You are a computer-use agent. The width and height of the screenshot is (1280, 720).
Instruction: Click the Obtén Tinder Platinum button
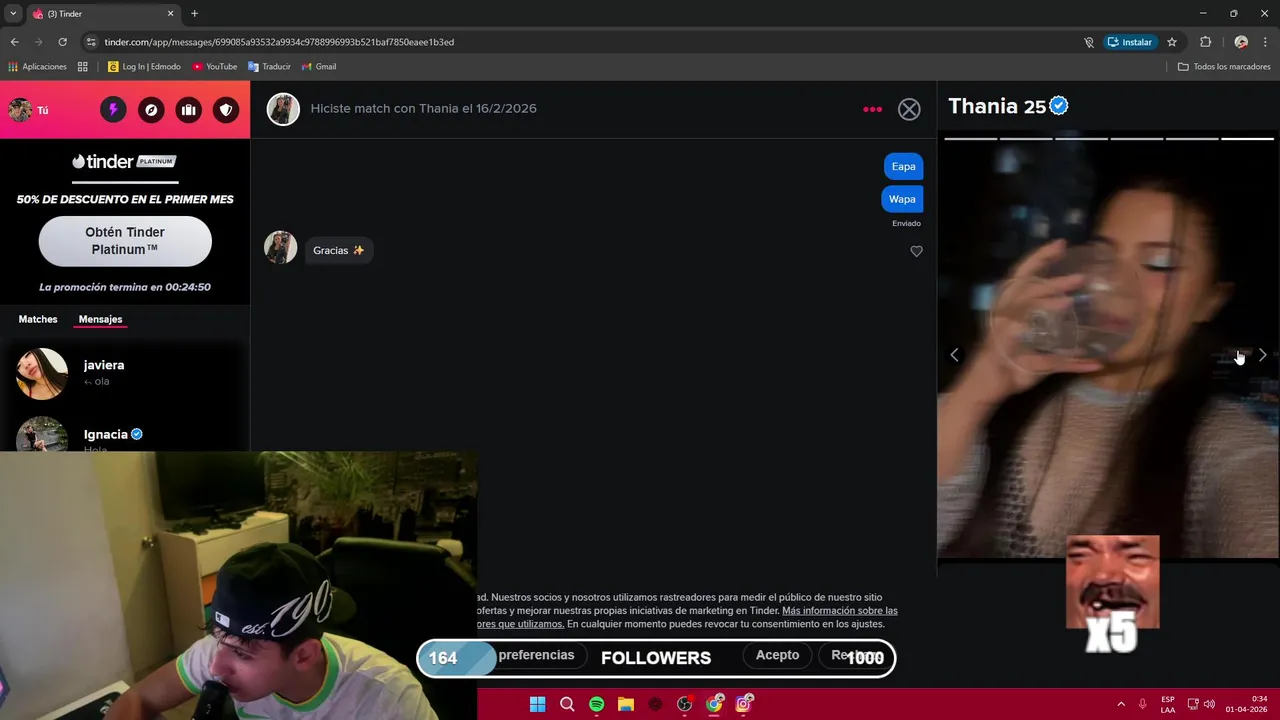coord(125,240)
